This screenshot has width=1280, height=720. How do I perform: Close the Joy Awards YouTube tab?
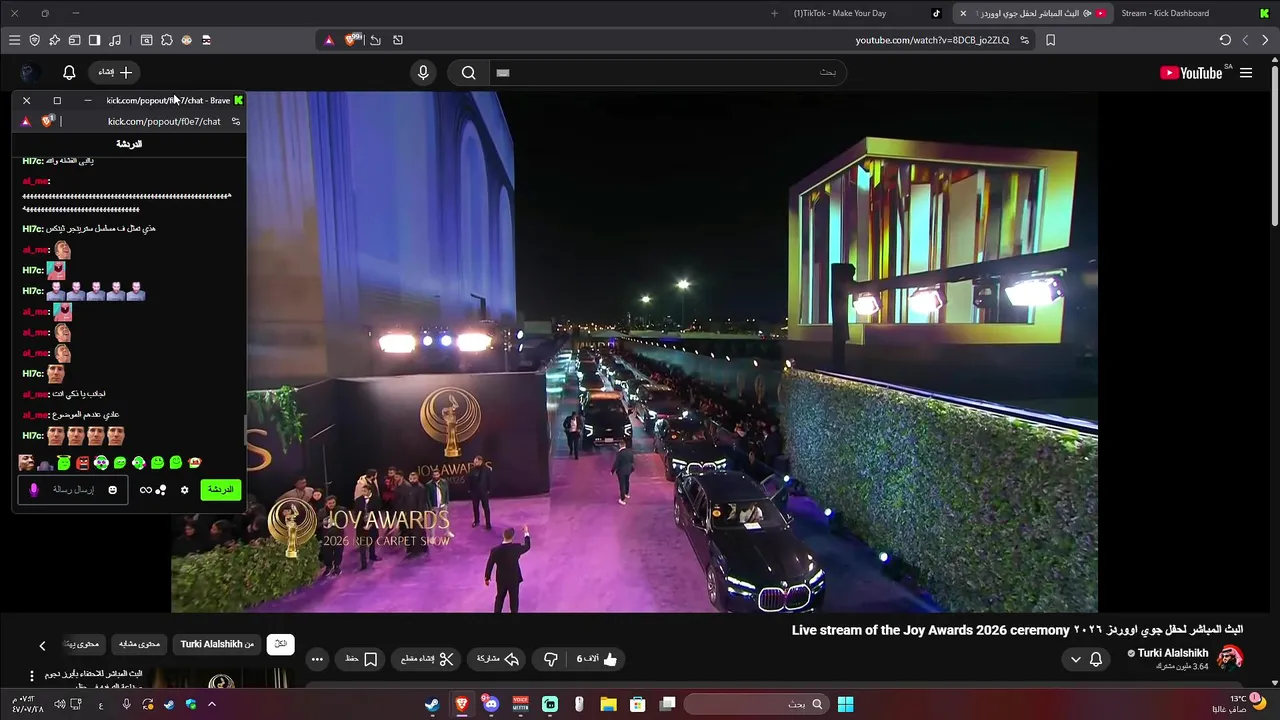pyautogui.click(x=963, y=13)
